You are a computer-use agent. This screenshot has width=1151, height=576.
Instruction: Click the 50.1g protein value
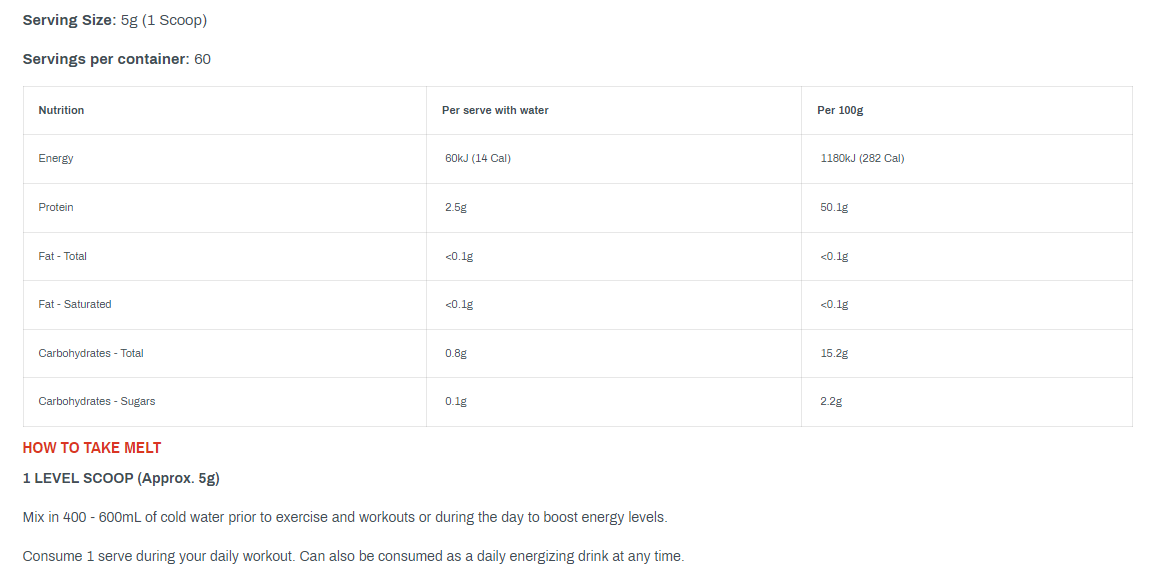pos(834,207)
